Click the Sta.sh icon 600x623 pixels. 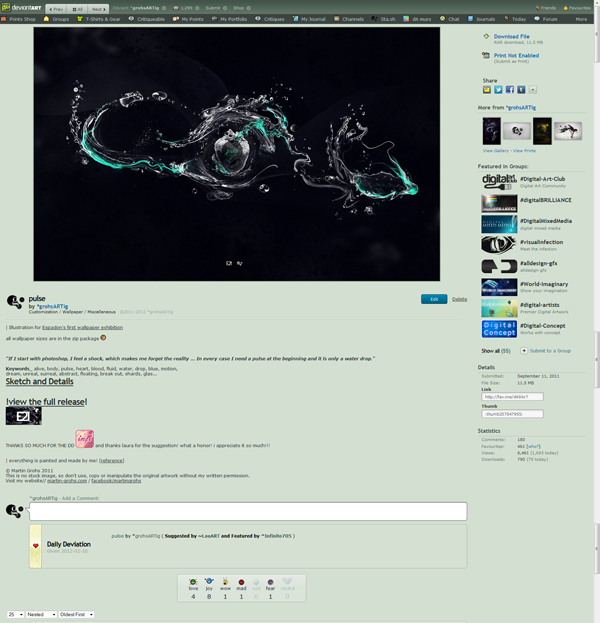coord(374,19)
